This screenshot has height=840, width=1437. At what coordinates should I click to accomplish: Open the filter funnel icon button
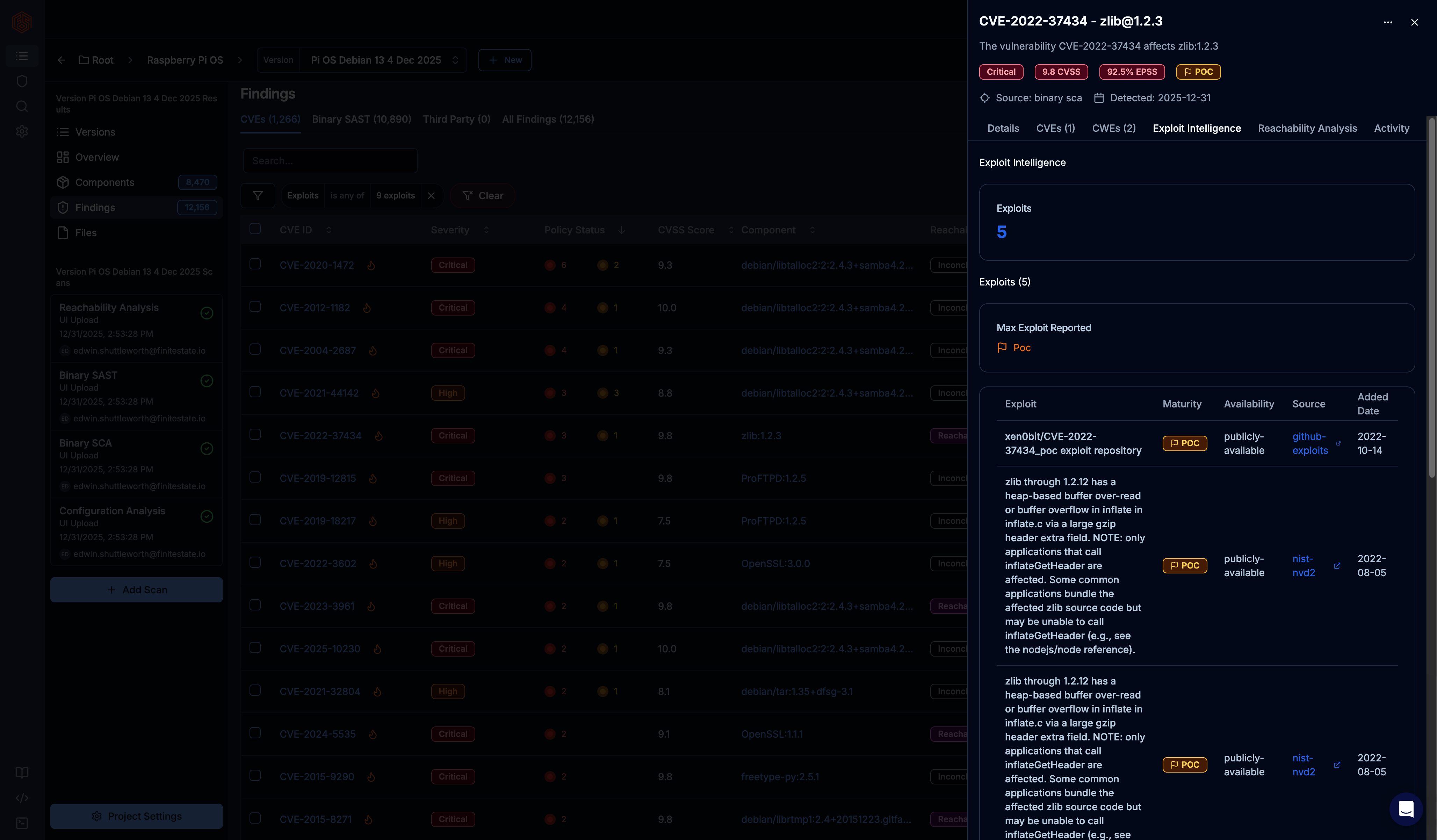pyautogui.click(x=258, y=196)
